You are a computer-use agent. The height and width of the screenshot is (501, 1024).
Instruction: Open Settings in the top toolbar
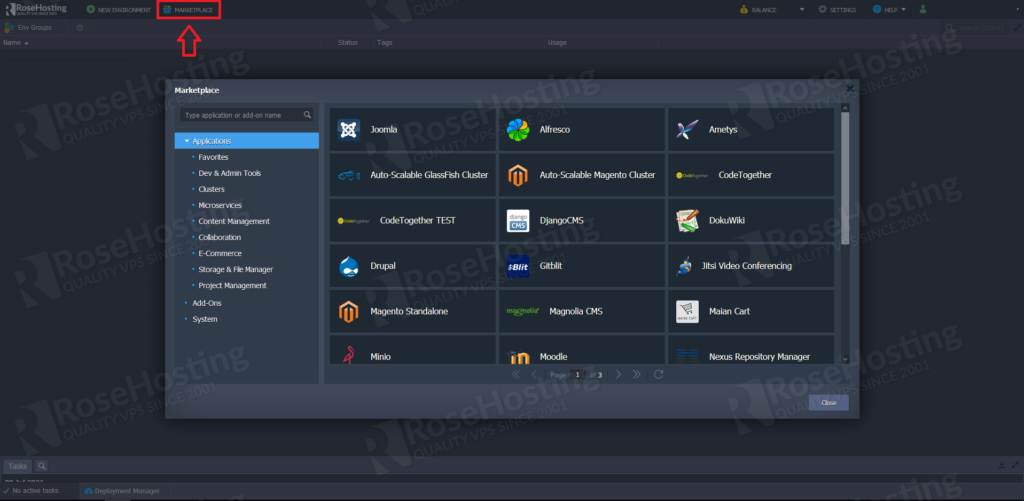click(x=837, y=9)
